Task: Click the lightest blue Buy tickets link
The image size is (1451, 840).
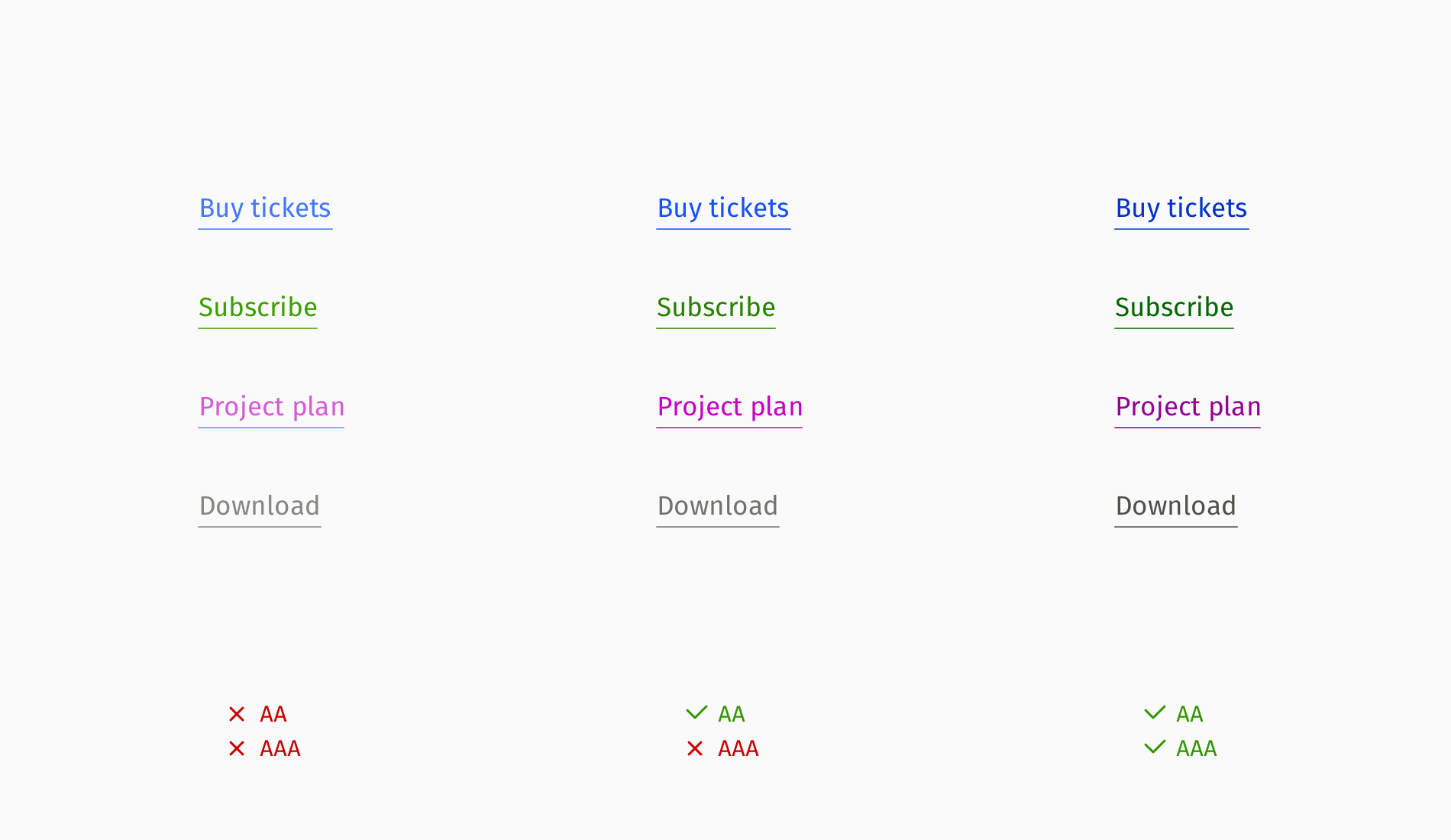Action: 265,208
